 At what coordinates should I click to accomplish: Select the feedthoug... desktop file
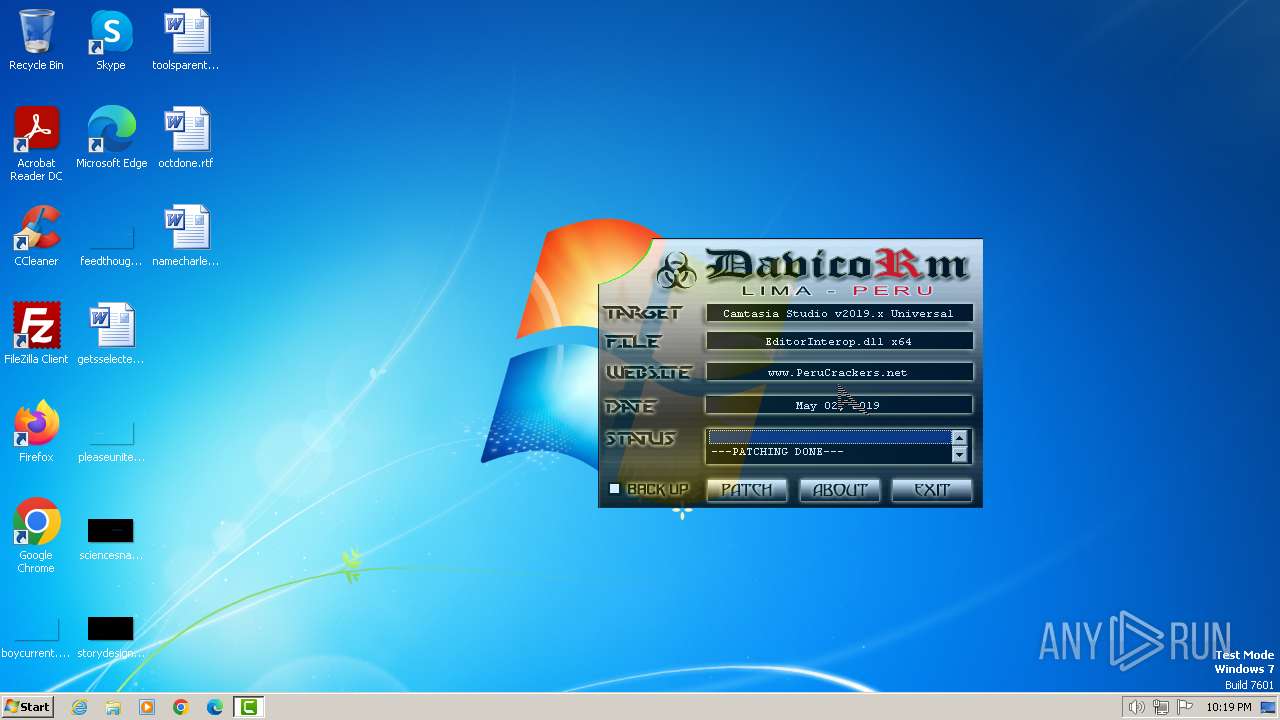click(x=111, y=247)
